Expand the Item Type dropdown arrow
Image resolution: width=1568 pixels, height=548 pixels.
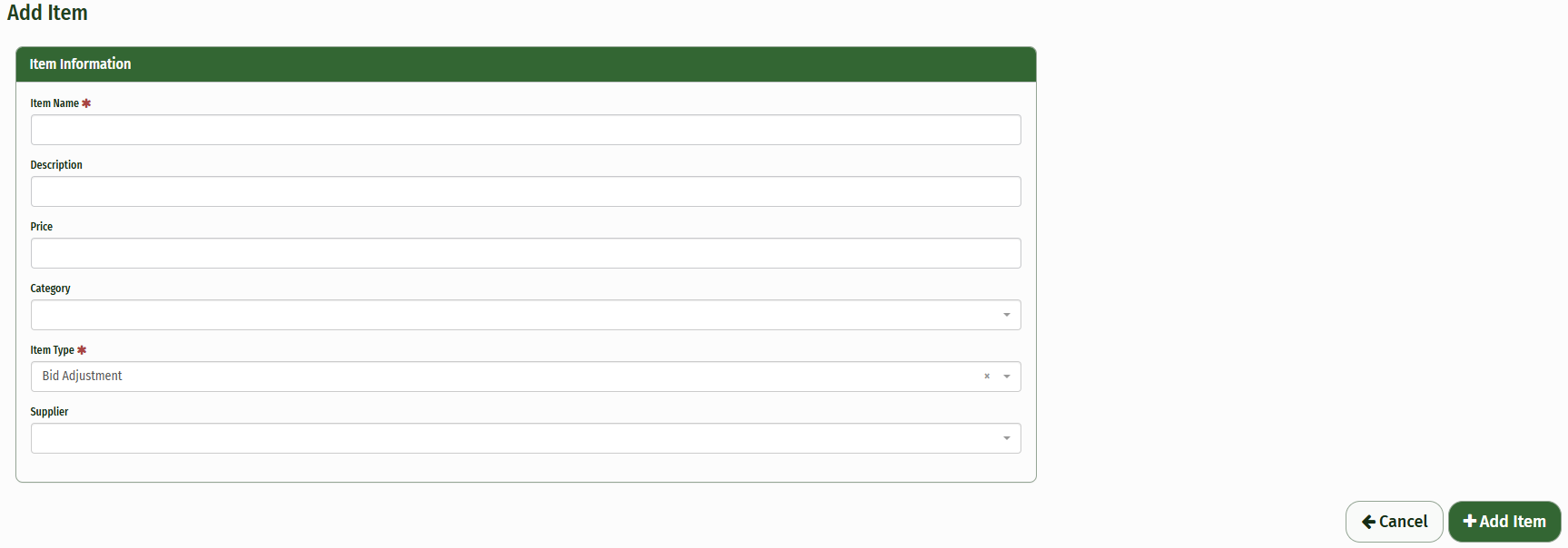pos(1006,377)
